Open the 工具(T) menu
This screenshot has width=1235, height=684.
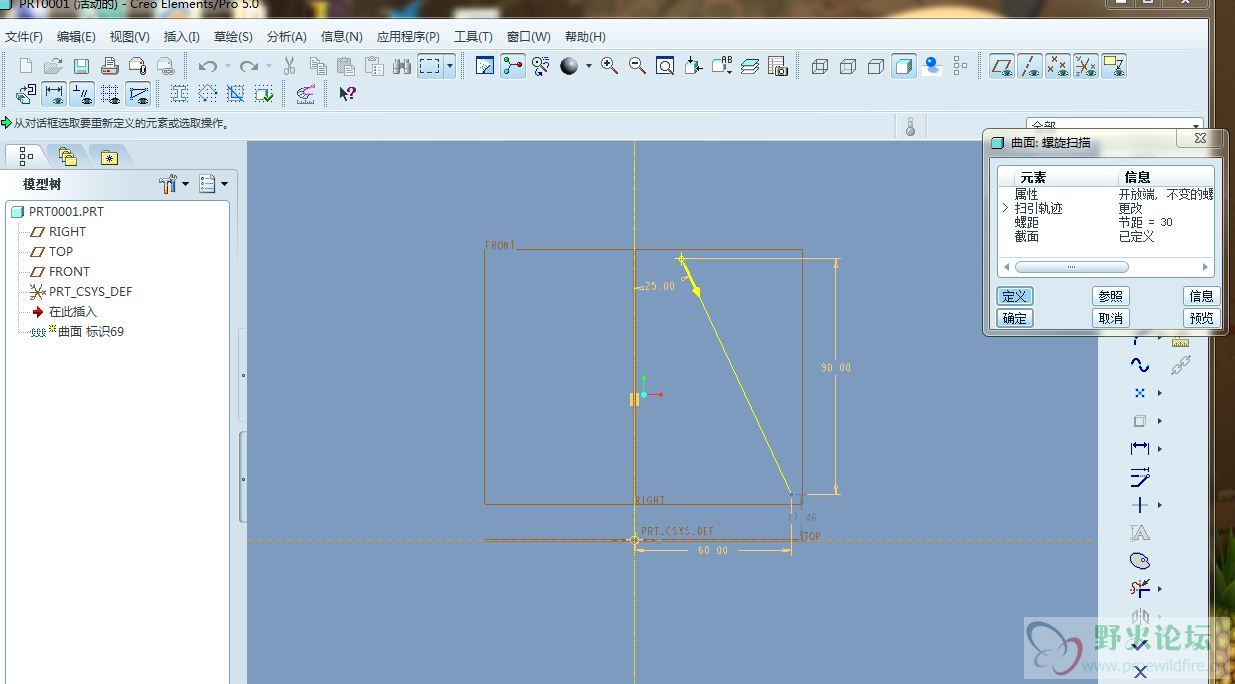click(473, 37)
